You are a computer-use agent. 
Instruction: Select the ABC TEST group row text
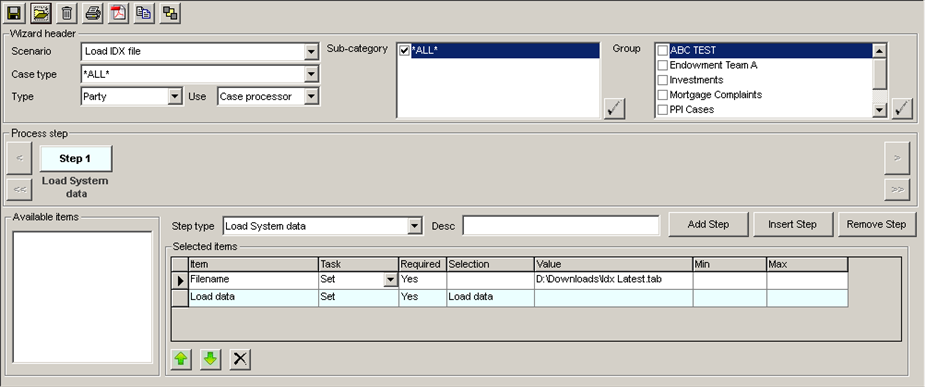click(693, 51)
